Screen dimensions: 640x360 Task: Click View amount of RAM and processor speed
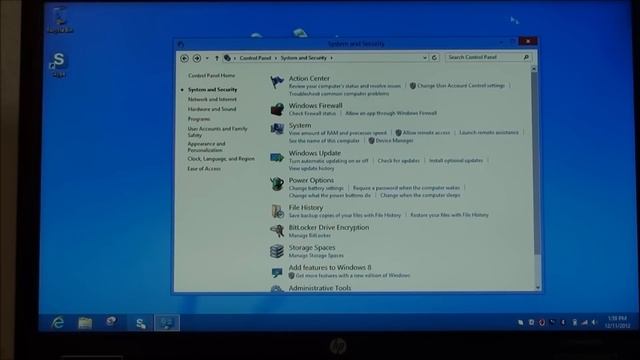pos(338,133)
